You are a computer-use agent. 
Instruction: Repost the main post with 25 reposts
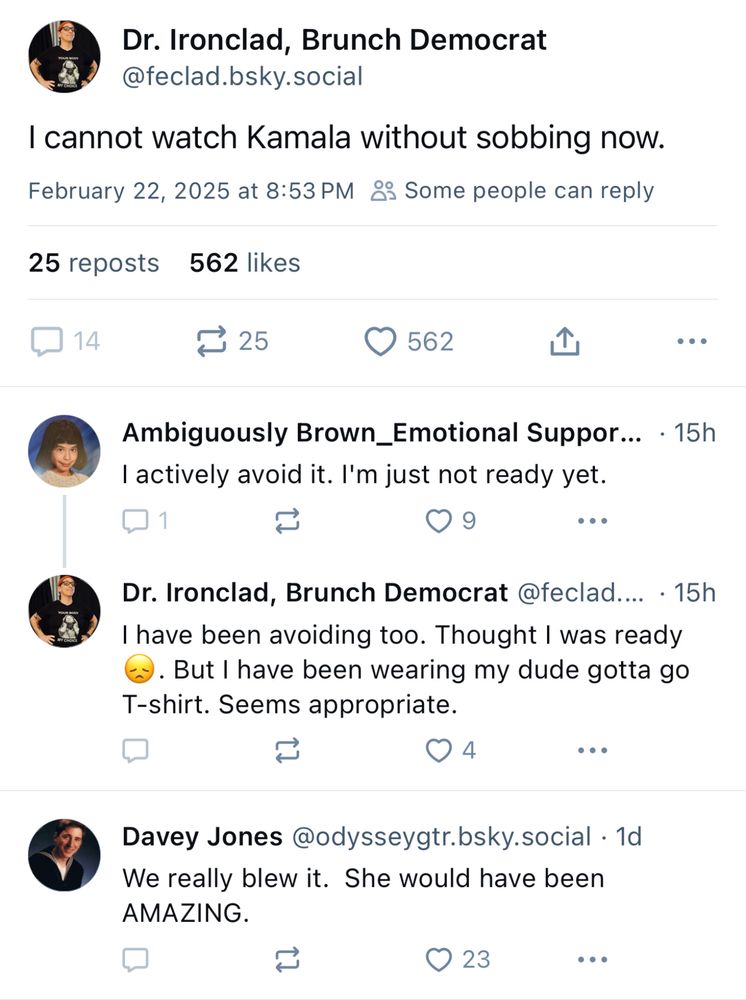[x=211, y=342]
